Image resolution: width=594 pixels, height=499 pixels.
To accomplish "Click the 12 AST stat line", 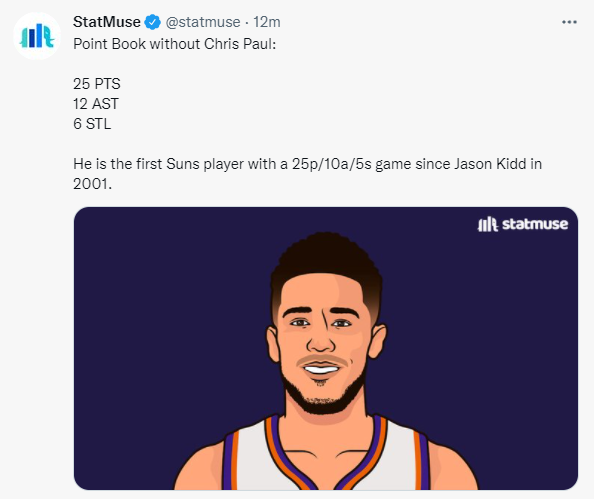I will click(96, 104).
